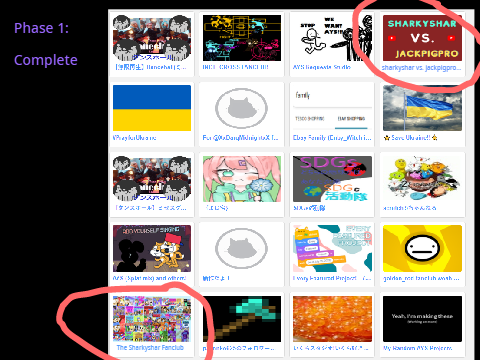Click the '#PrayforUkraine' studio title
The image size is (480, 360).
click(x=135, y=138)
